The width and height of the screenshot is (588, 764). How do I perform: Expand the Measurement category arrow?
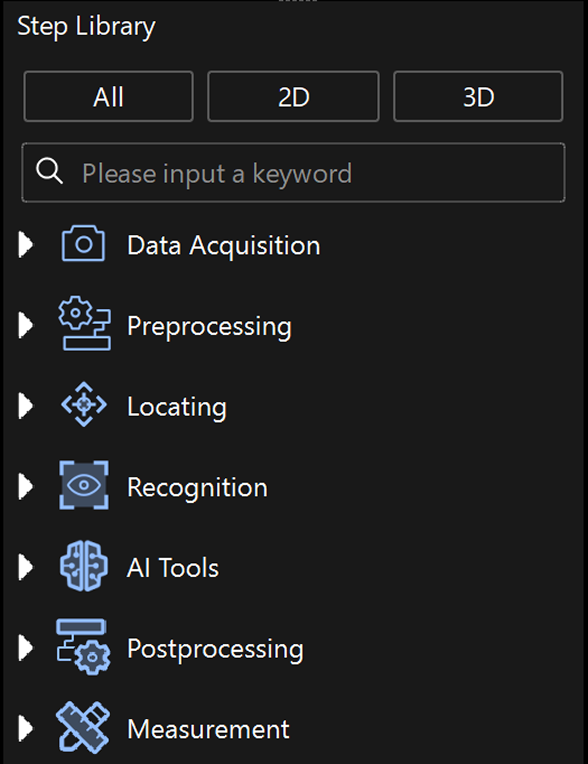click(26, 729)
